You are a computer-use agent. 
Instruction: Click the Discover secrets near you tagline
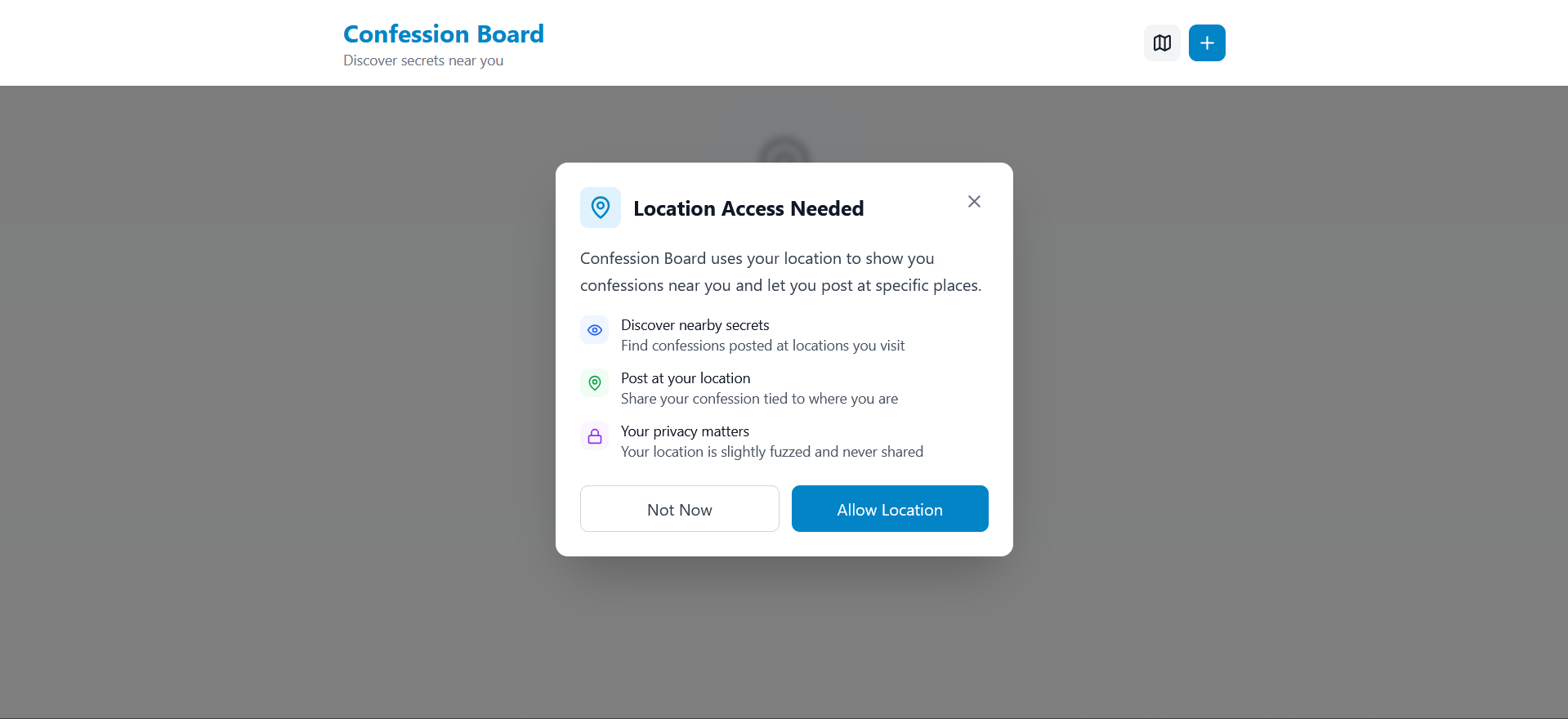click(x=422, y=60)
